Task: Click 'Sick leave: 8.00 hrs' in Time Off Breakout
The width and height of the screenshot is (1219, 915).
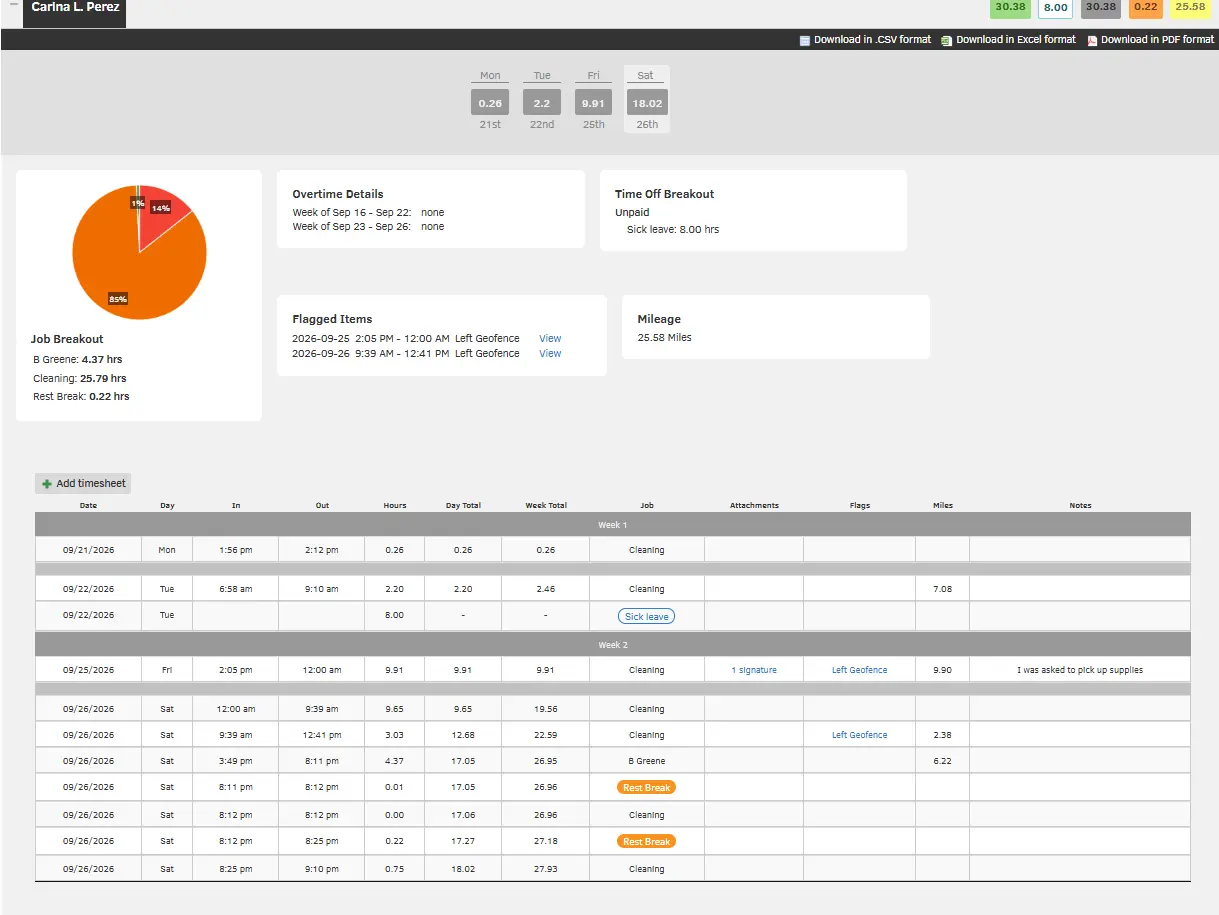Action: [x=673, y=230]
